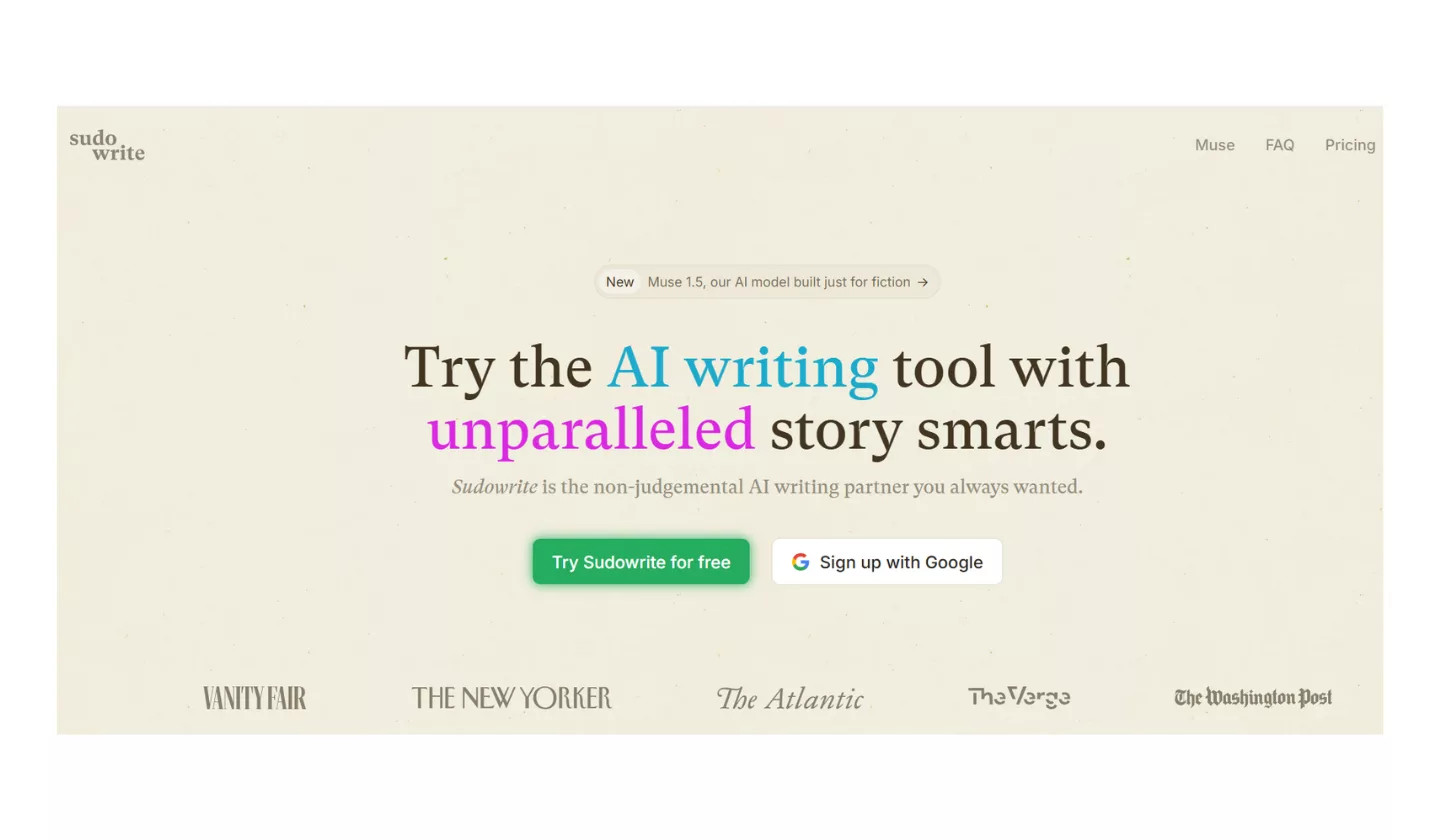Screen dimensions: 1440x840
Task: Click the magenta "unparalleled" headline word
Action: [590, 430]
